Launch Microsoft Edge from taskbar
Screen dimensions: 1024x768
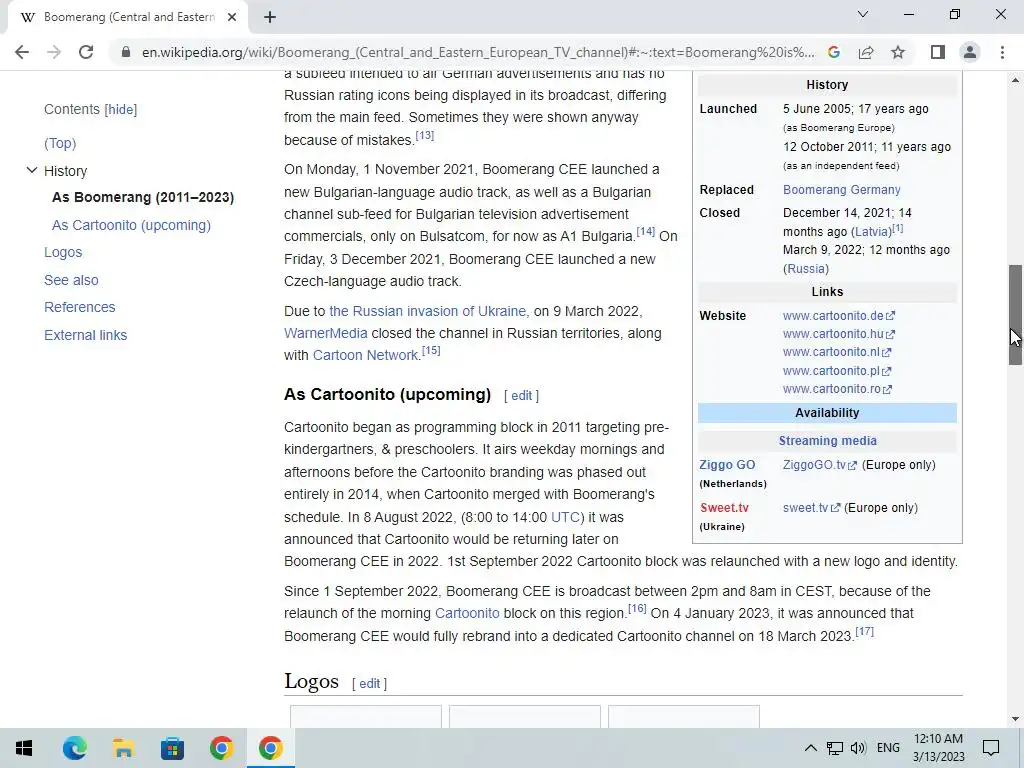(74, 748)
